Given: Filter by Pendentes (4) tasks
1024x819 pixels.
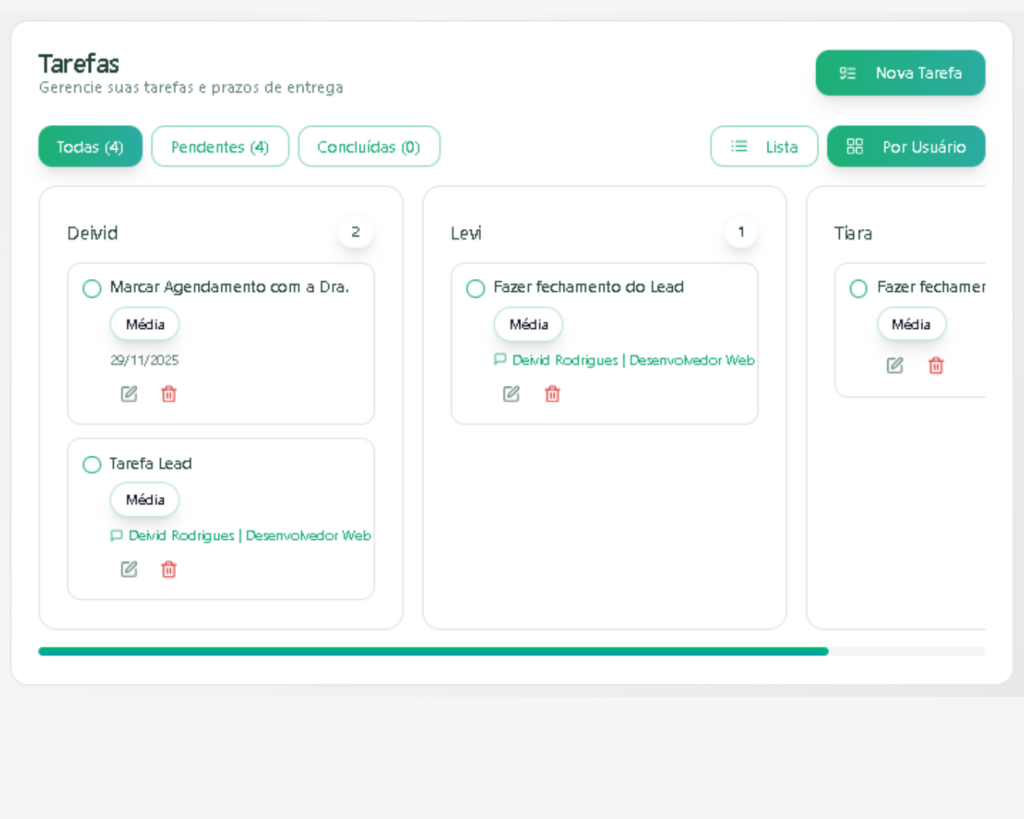Looking at the screenshot, I should tap(220, 147).
